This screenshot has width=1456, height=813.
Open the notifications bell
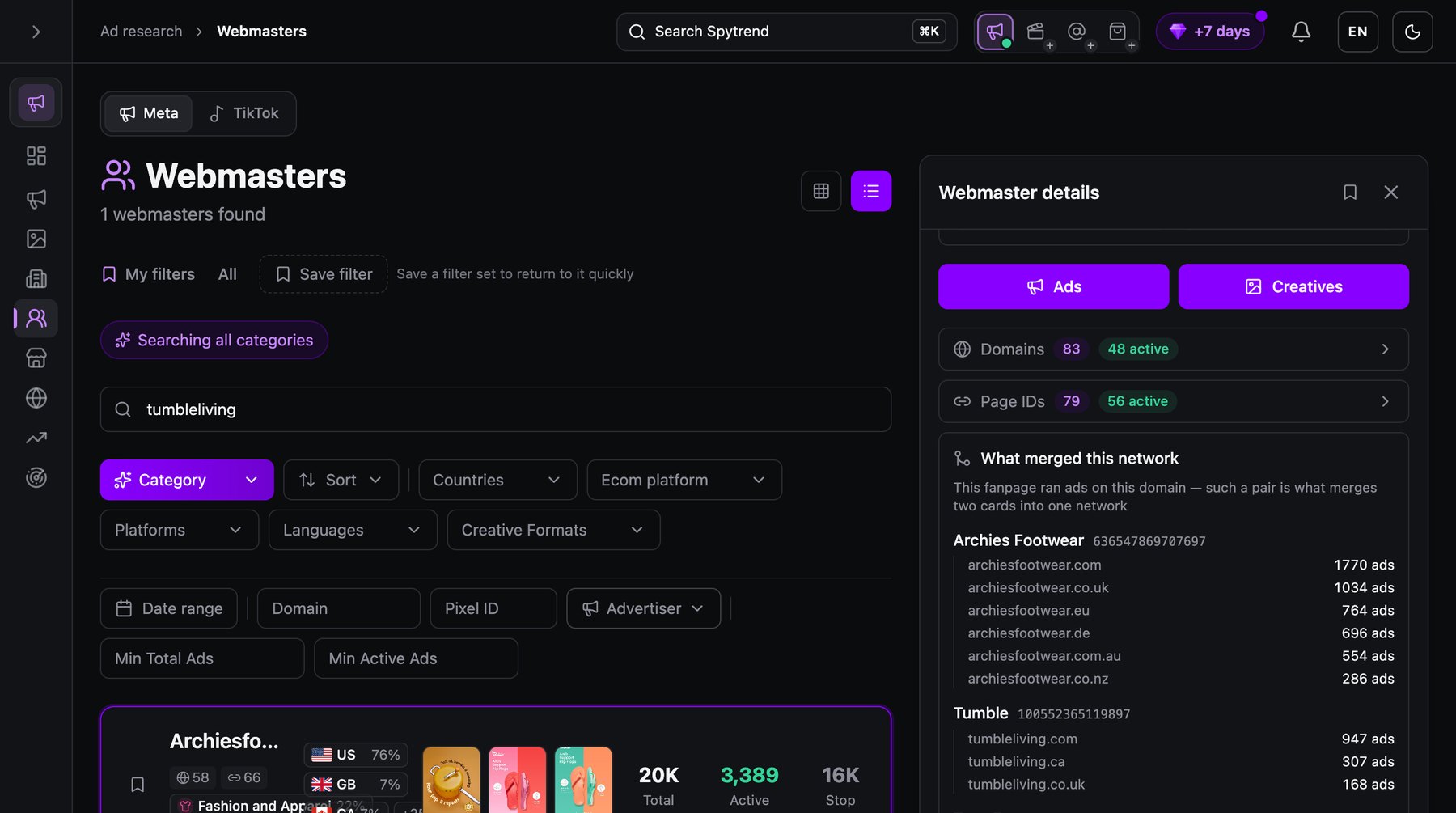1301,32
